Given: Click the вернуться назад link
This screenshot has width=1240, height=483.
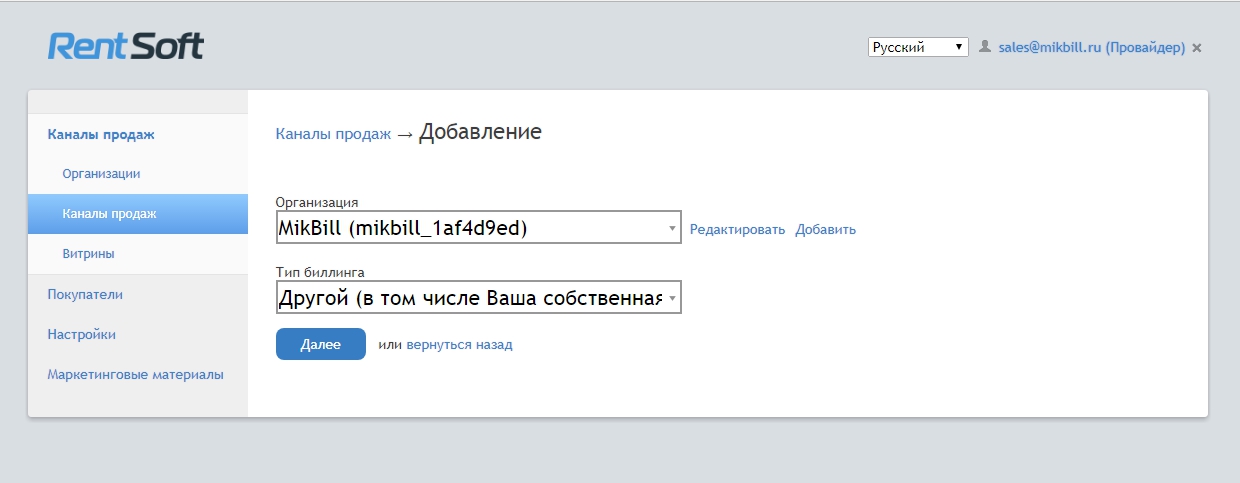Looking at the screenshot, I should 459,344.
